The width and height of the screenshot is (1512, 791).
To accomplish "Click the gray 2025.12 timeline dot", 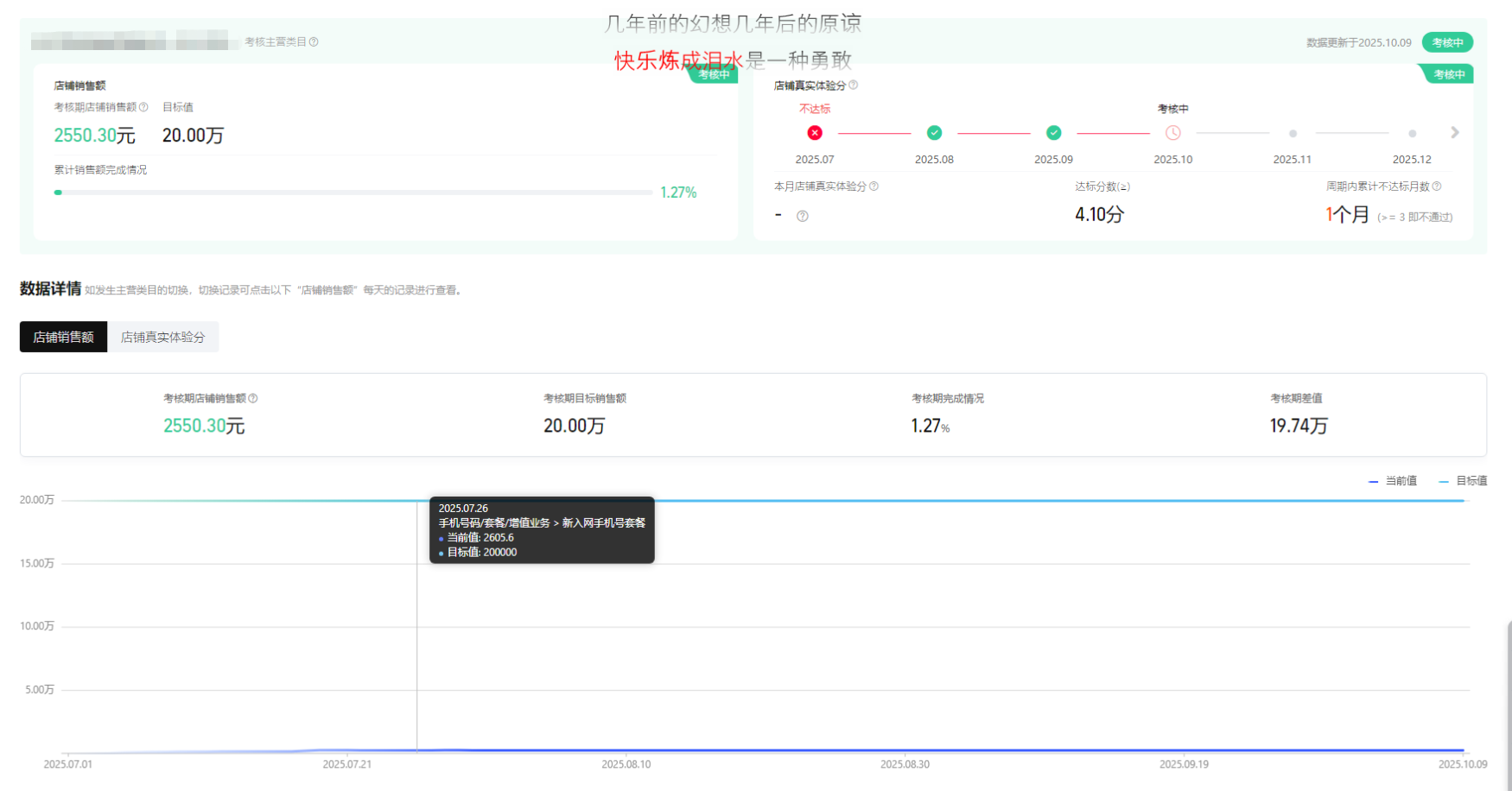I will 1412,134.
